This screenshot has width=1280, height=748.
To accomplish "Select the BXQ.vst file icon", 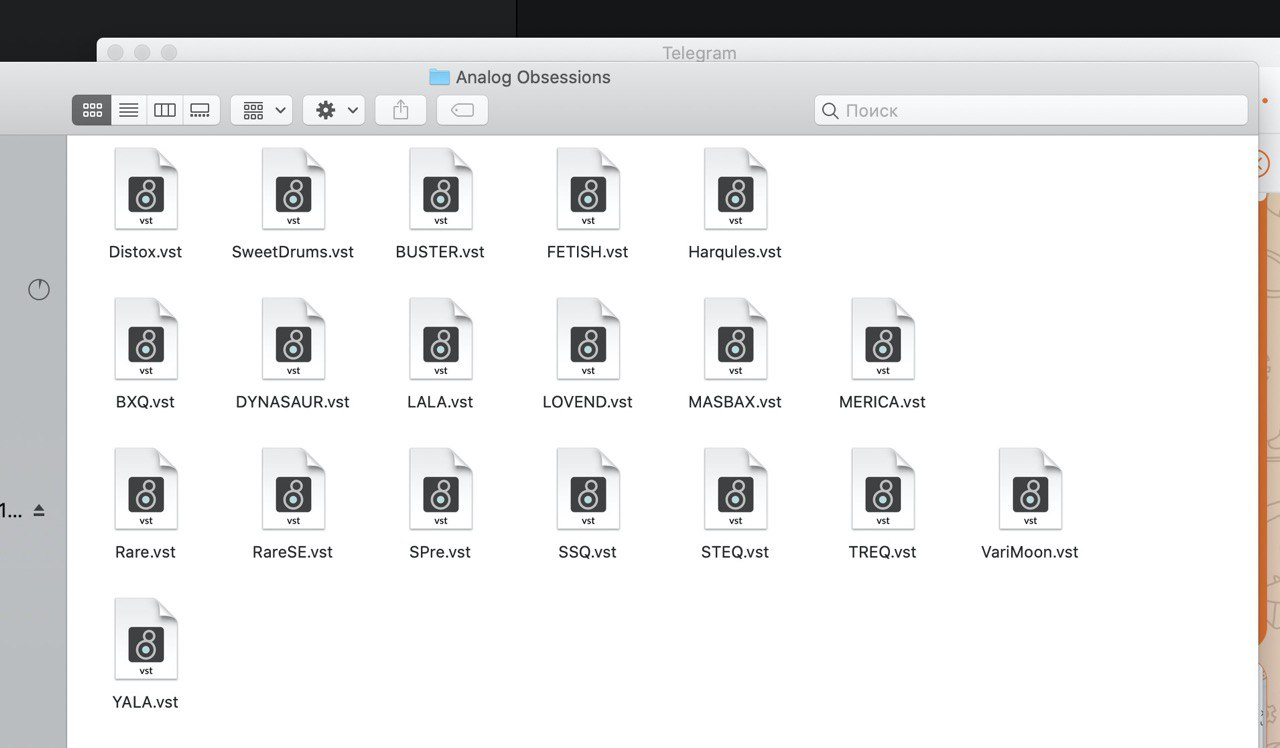I will tap(146, 339).
